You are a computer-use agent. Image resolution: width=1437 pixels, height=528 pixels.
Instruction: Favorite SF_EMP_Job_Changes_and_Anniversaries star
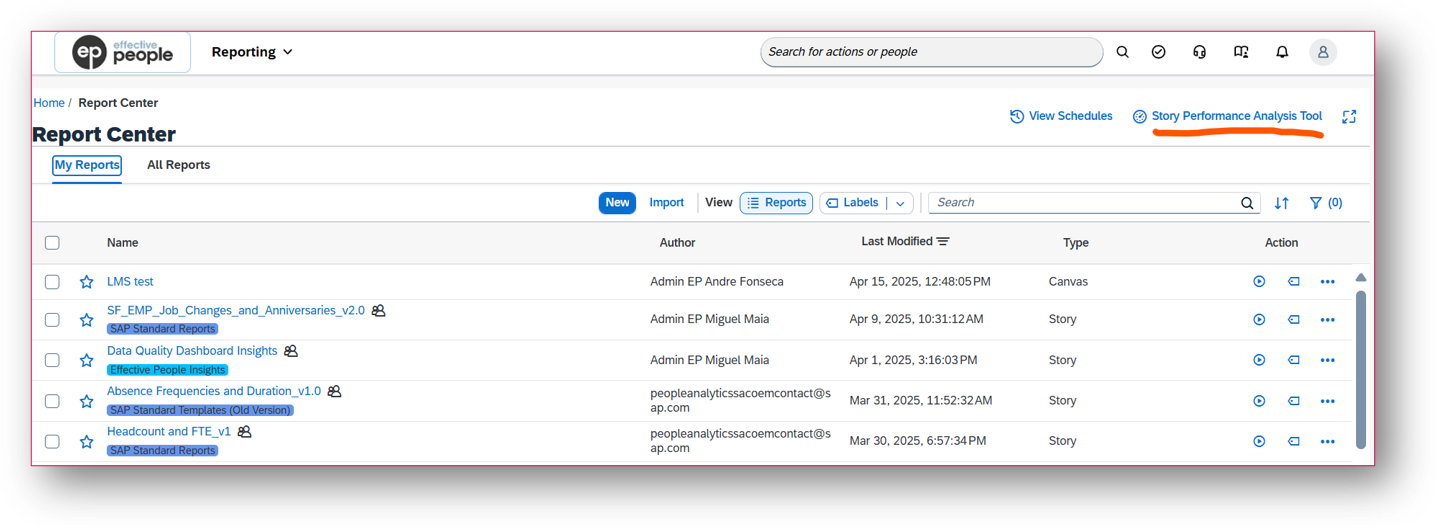pyautogui.click(x=87, y=320)
